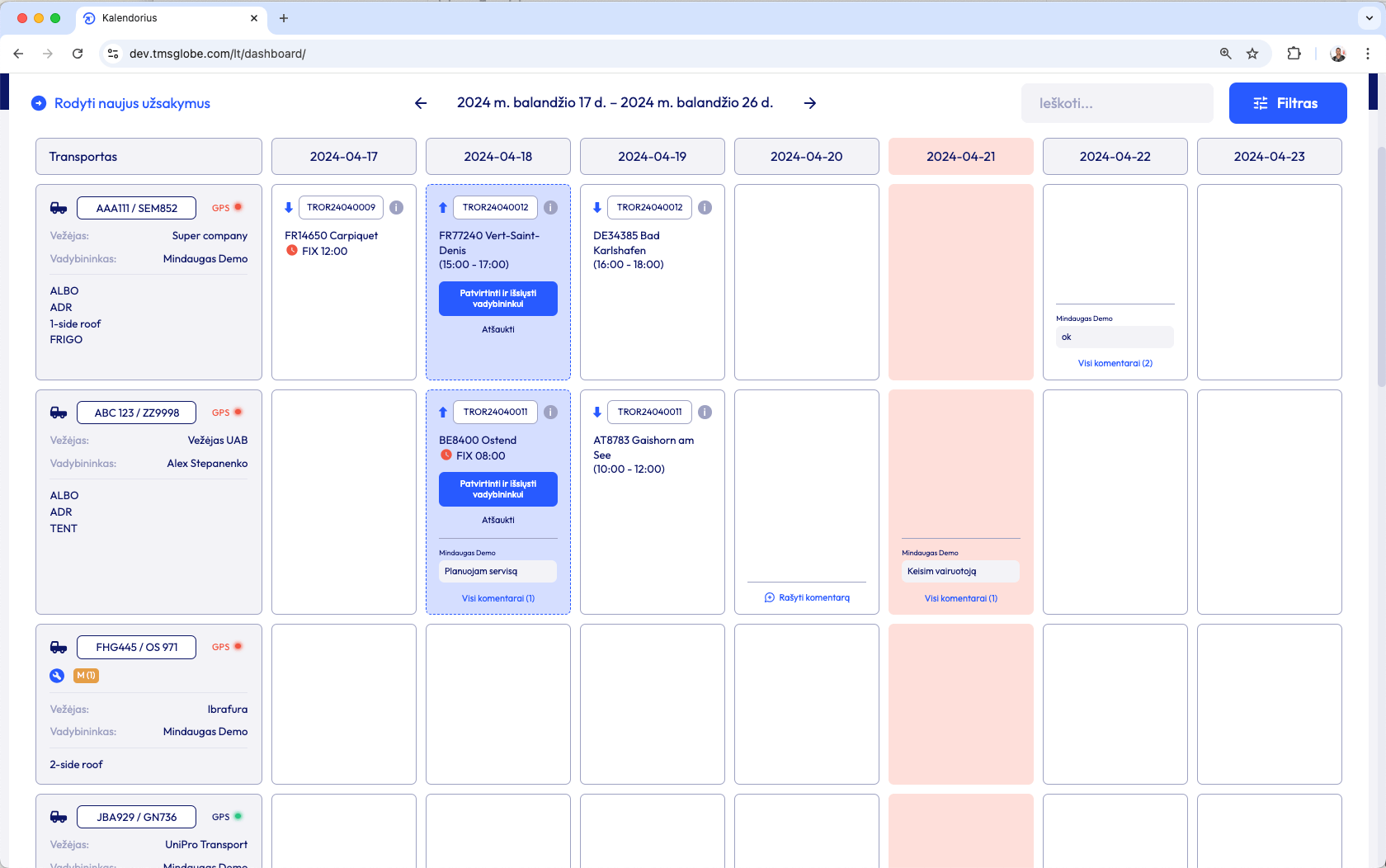Click green GPS indicator for JBA929 / GN736
Image resolution: width=1386 pixels, height=868 pixels.
pyautogui.click(x=238, y=817)
